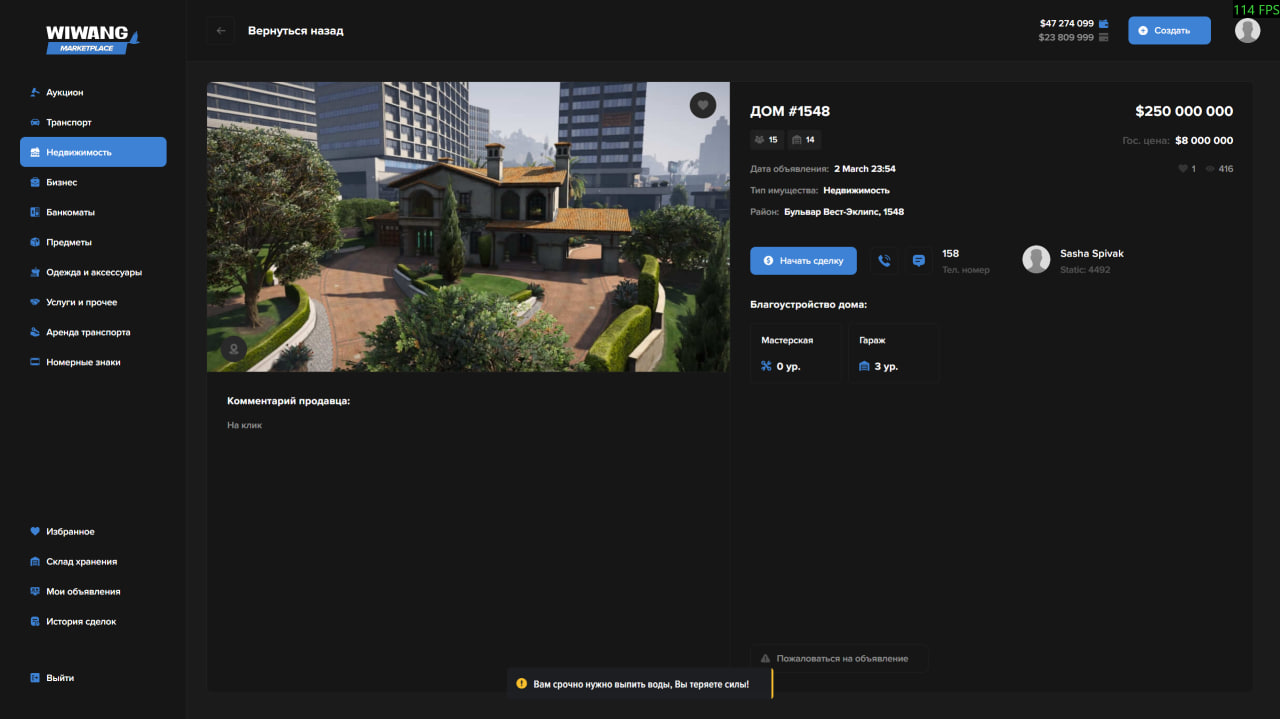Click the Банкоматы icon in sidebar

(x=35, y=212)
